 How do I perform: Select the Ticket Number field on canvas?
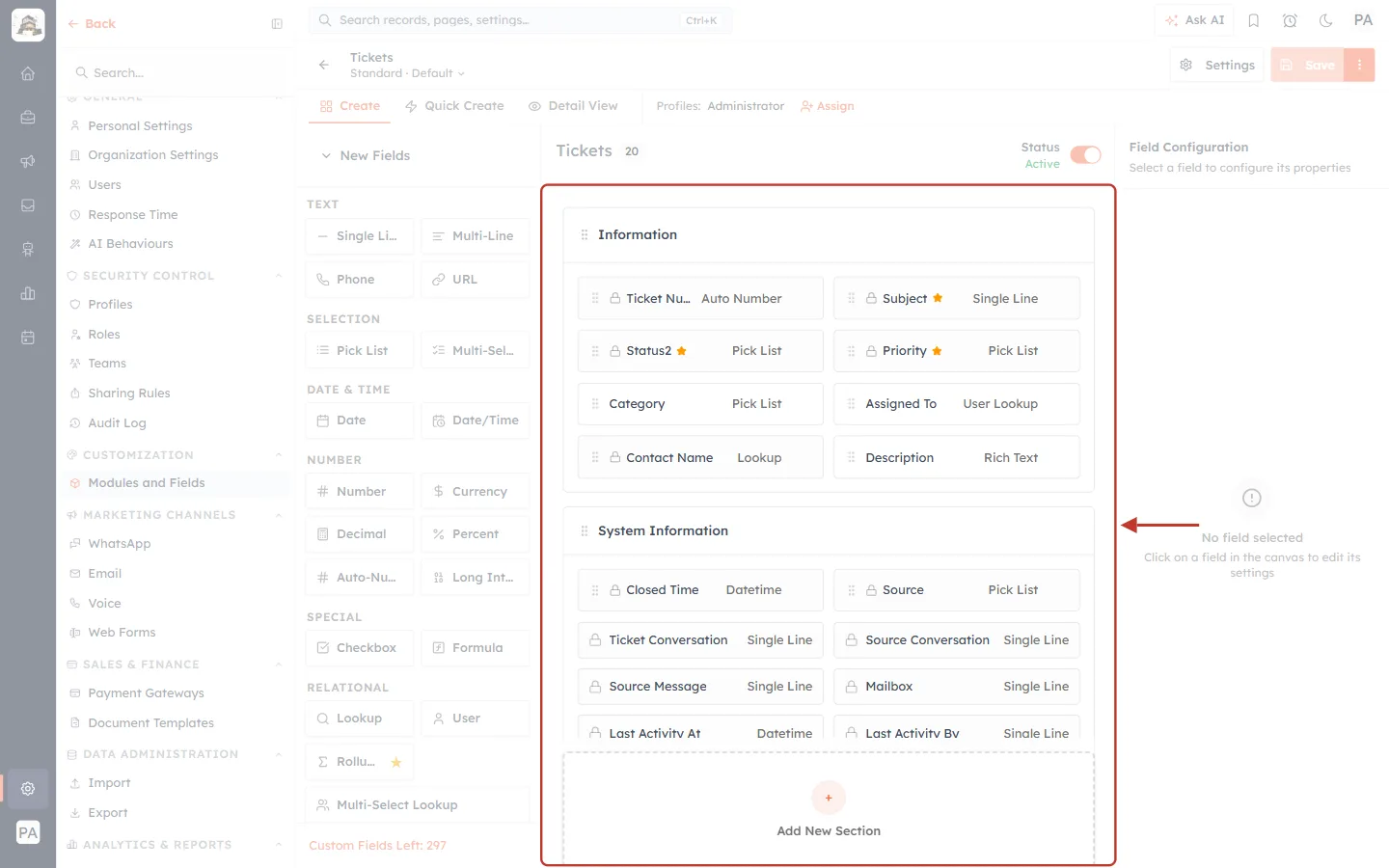coord(700,299)
